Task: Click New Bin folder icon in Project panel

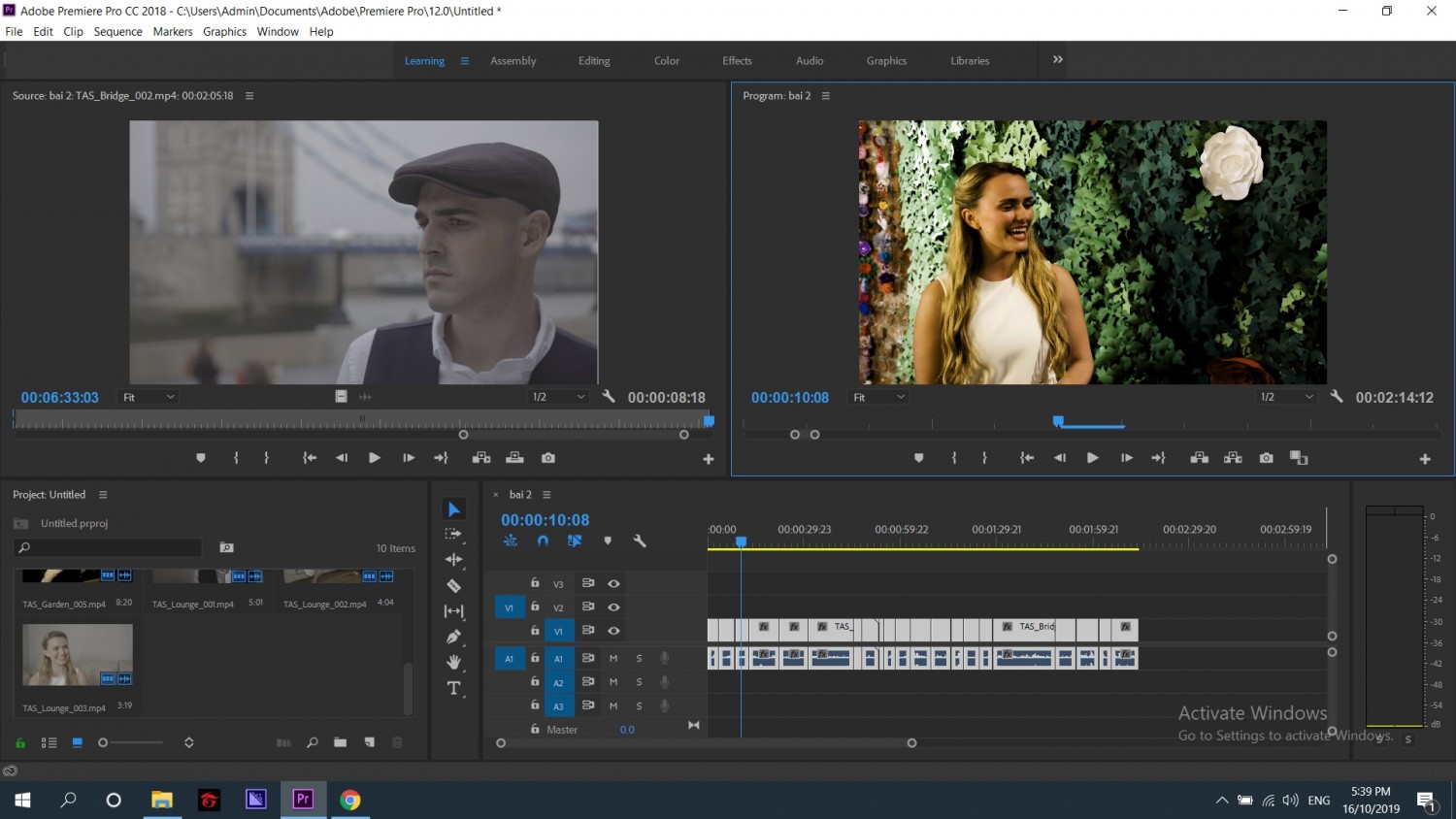Action: 340,742
